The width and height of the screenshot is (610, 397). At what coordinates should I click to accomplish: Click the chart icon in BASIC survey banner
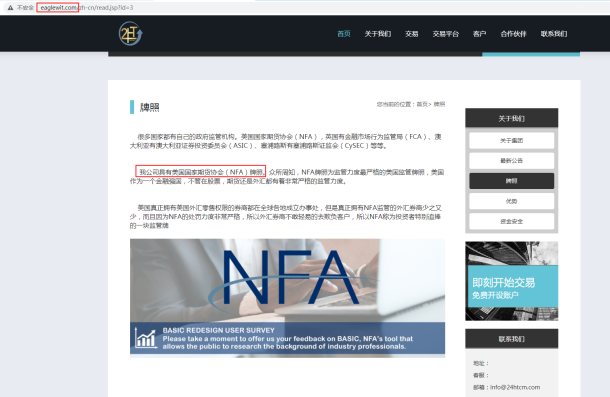pos(145,337)
